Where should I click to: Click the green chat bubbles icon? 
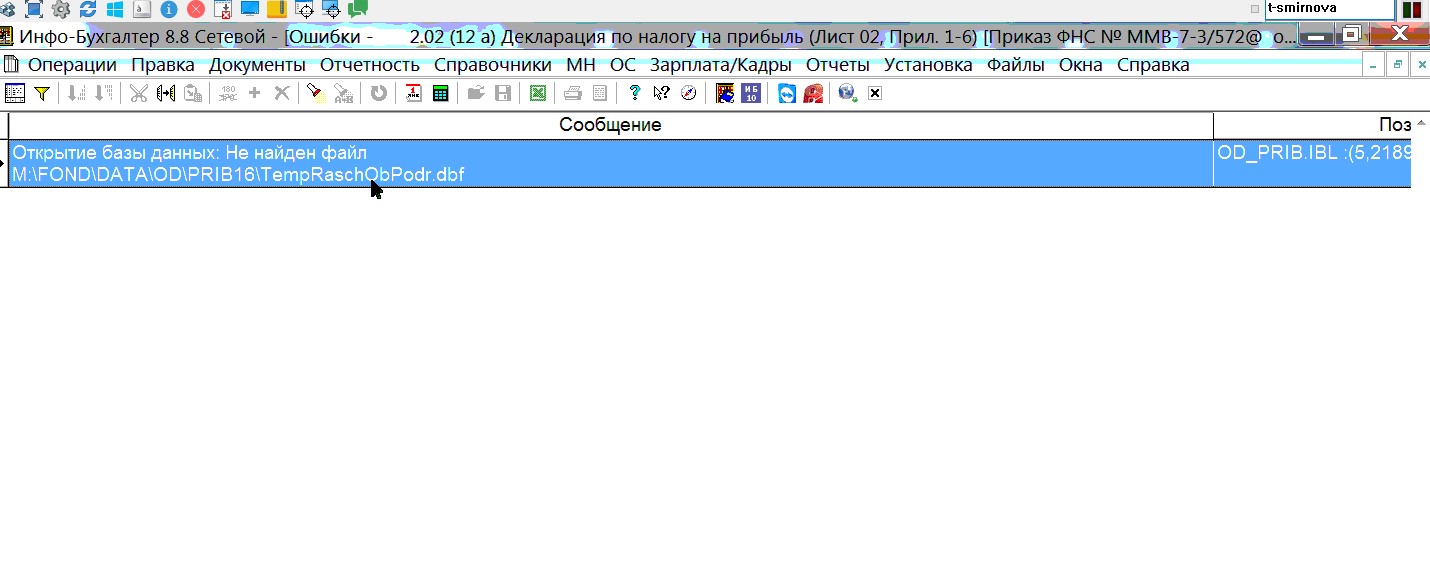click(358, 10)
